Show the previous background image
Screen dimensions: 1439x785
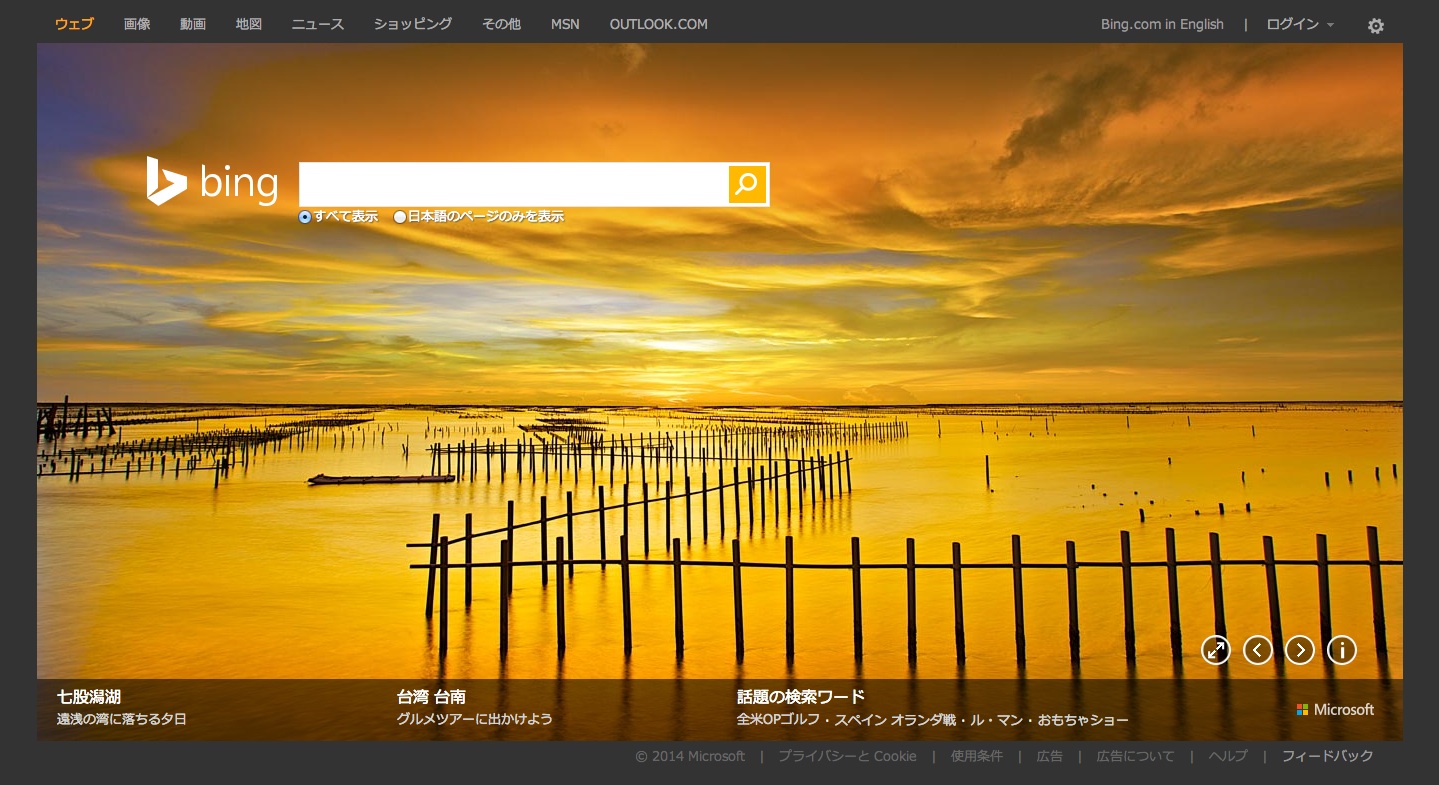pyautogui.click(x=1257, y=650)
